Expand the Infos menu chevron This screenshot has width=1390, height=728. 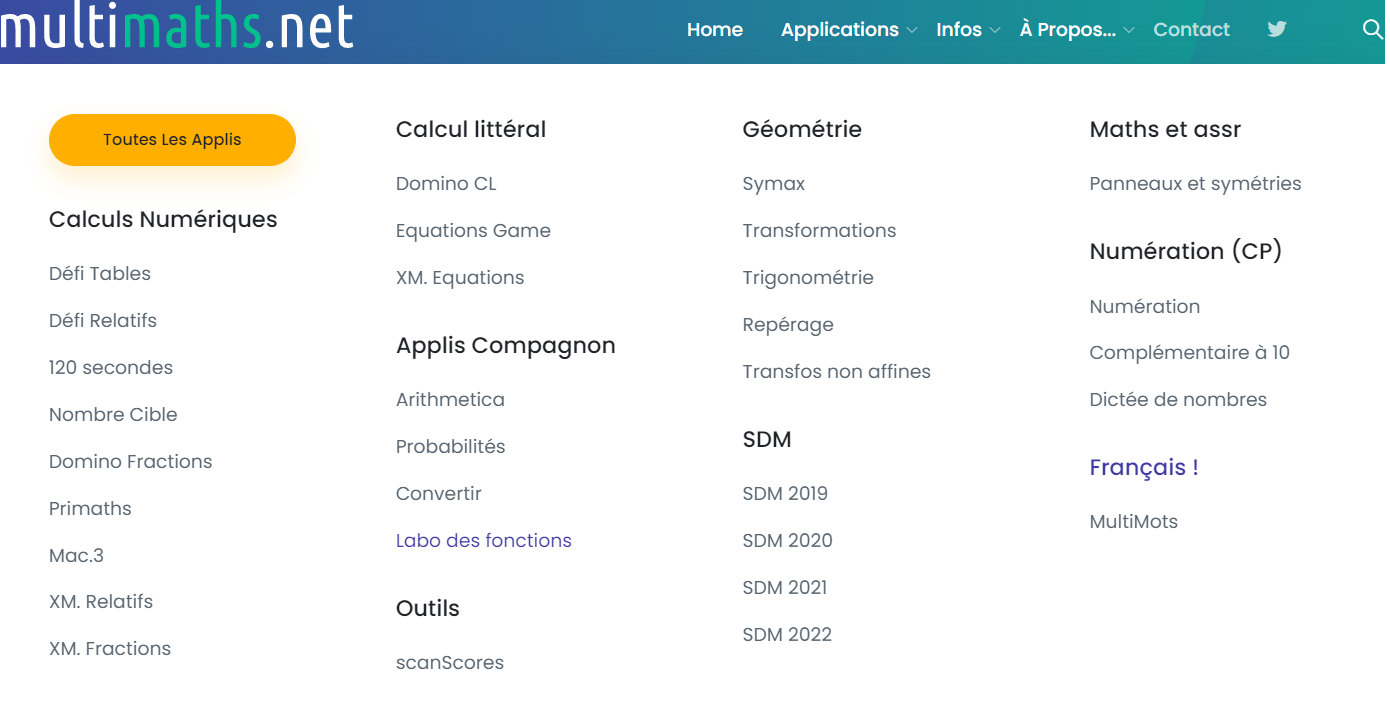(x=995, y=31)
